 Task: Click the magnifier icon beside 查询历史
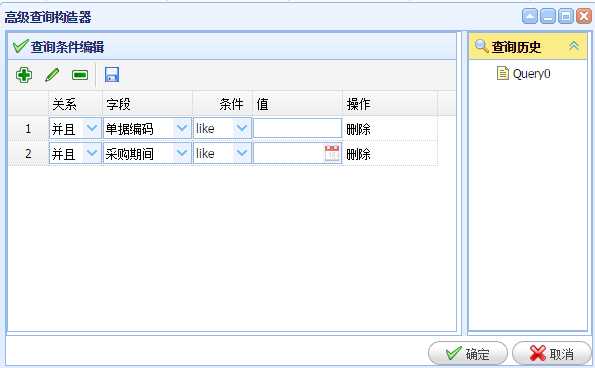[481, 46]
